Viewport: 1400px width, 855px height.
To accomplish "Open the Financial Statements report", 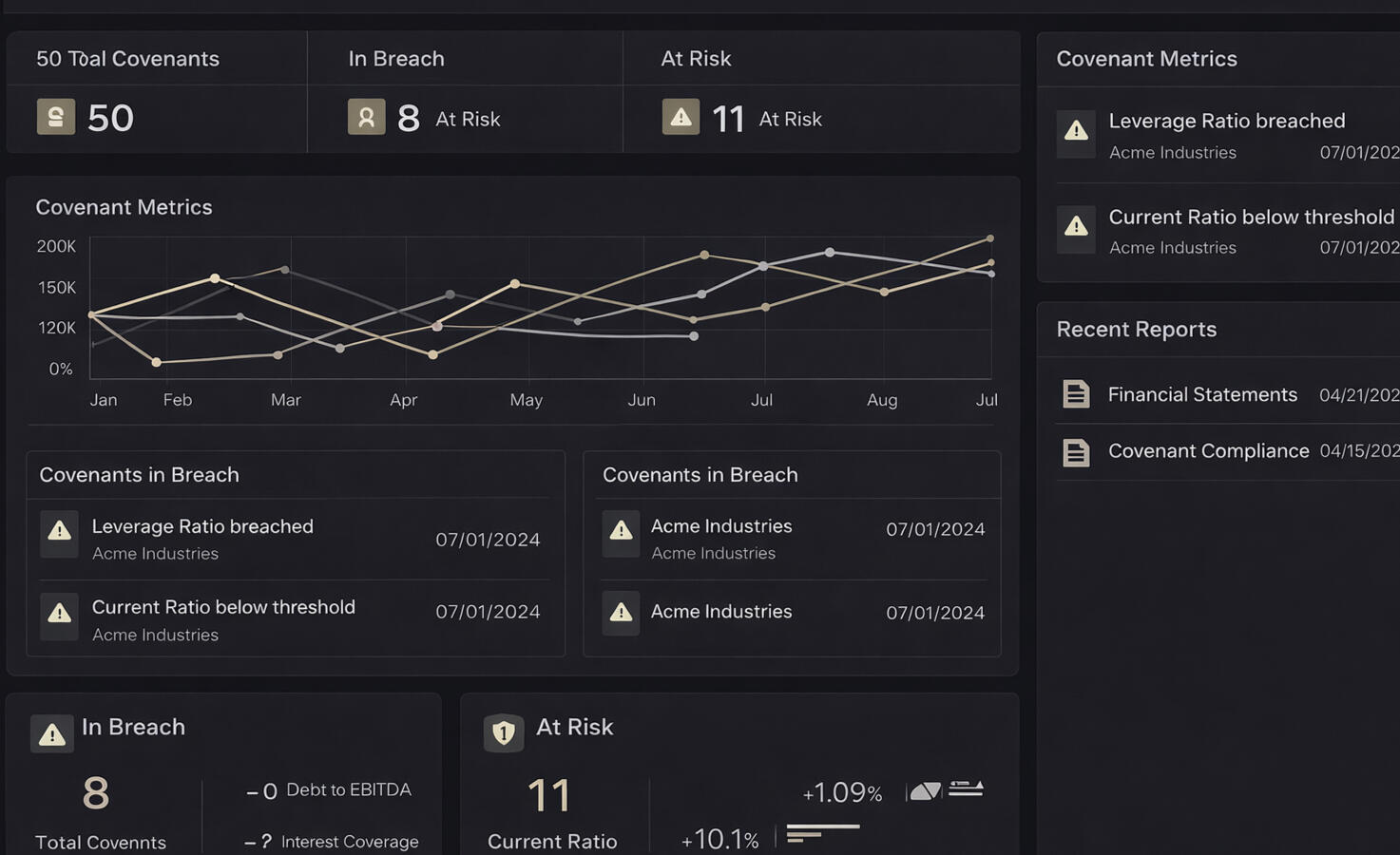I will (x=1202, y=394).
